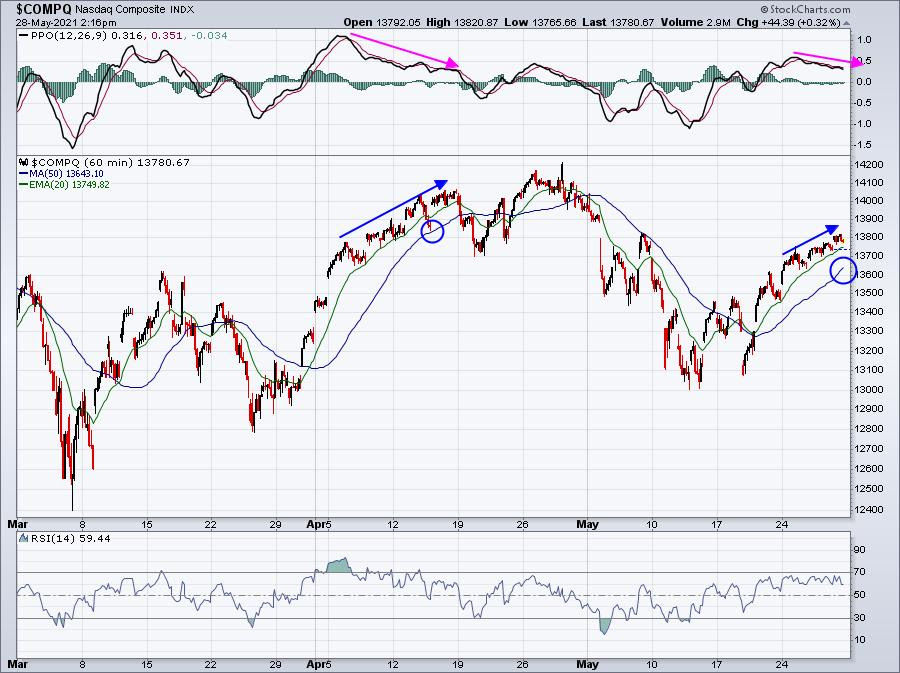900x673 pixels.
Task: Click the small up-triangle after the Chg value
Action: (x=847, y=23)
